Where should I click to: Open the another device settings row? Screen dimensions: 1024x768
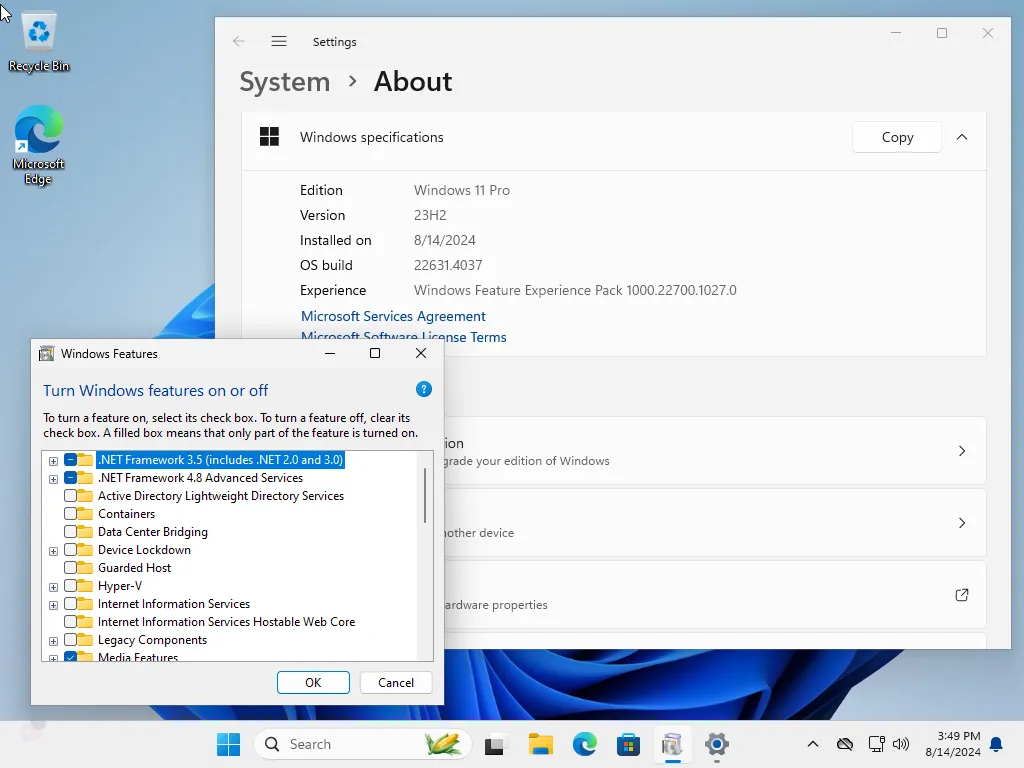[x=714, y=522]
